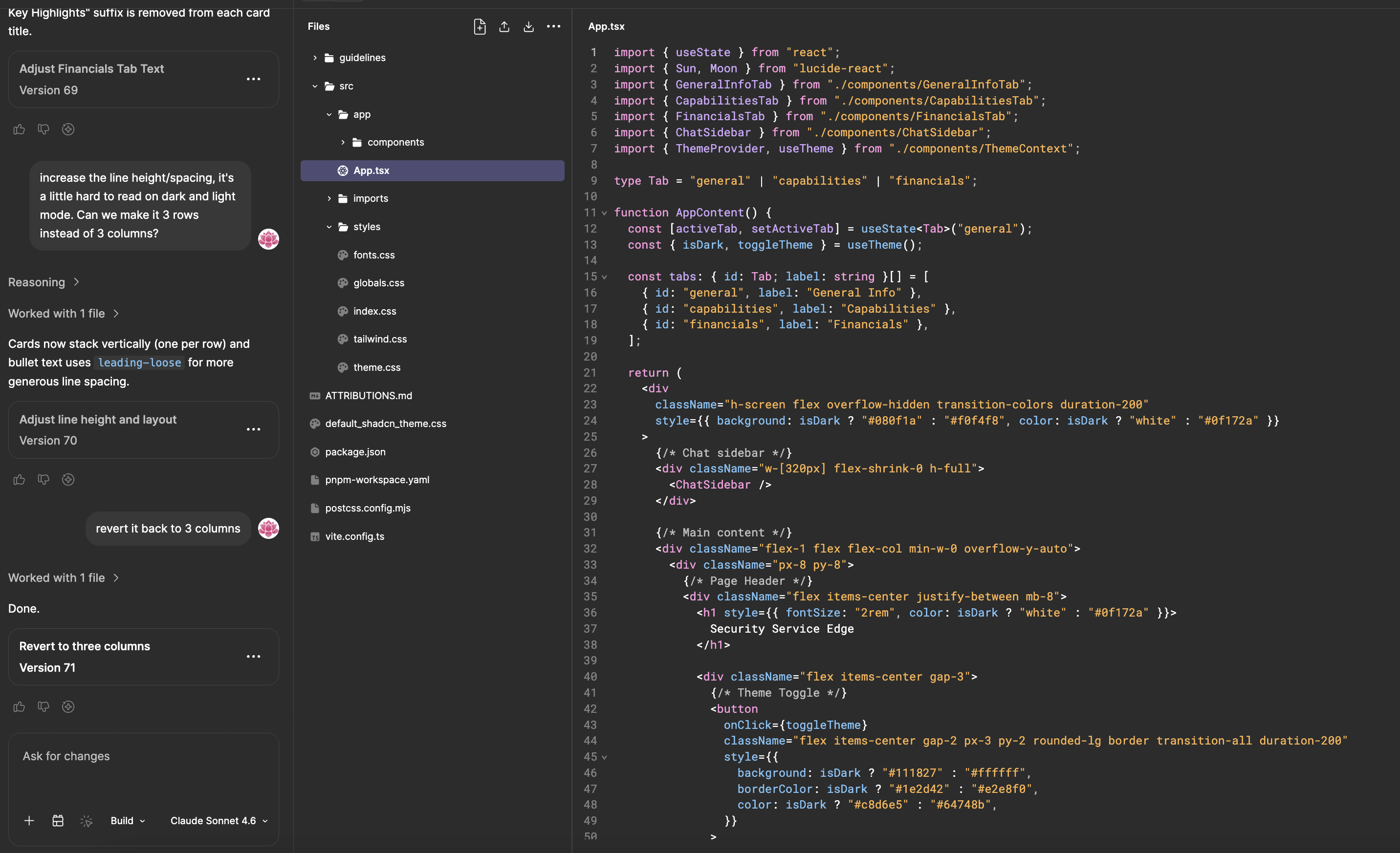Open options menu for Version 69 card

(253, 79)
